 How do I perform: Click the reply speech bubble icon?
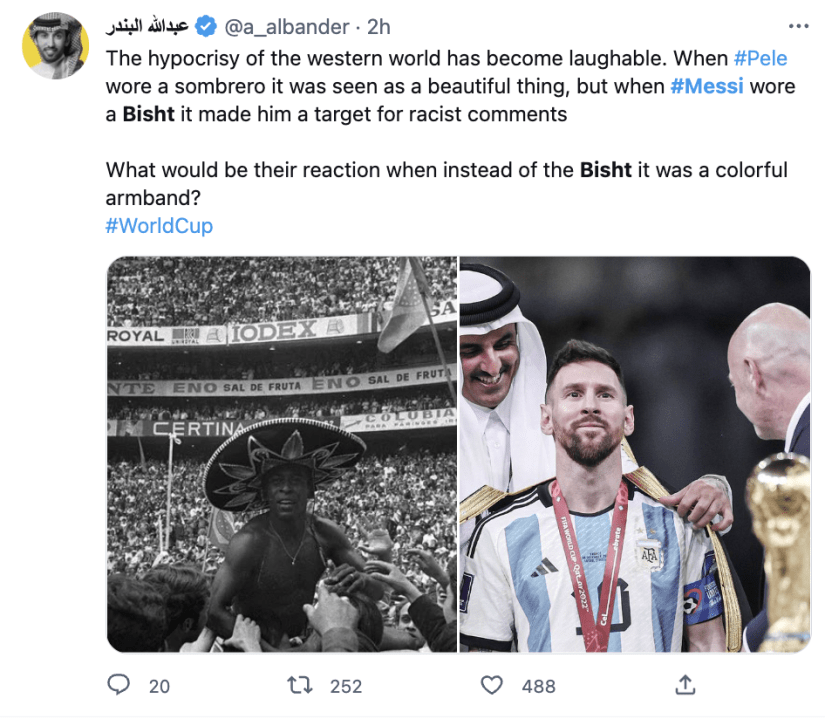(119, 686)
